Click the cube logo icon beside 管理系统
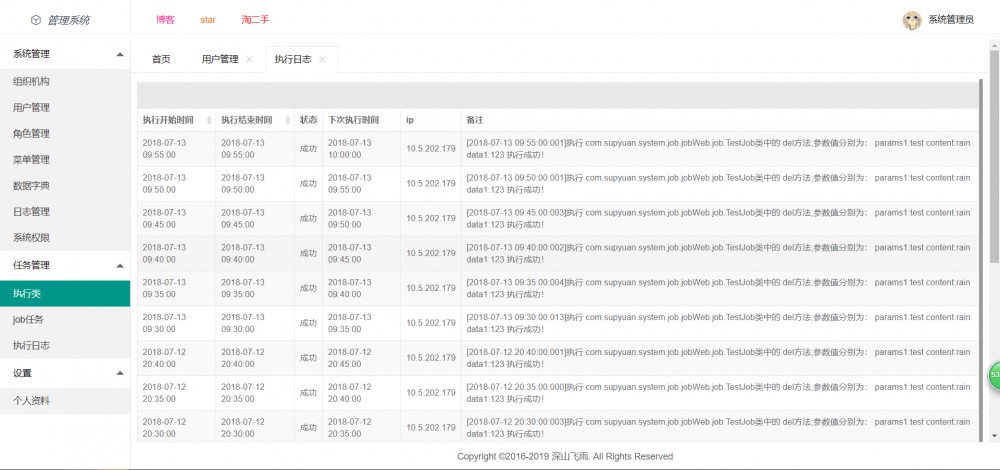The width and height of the screenshot is (1000, 470). [x=36, y=20]
